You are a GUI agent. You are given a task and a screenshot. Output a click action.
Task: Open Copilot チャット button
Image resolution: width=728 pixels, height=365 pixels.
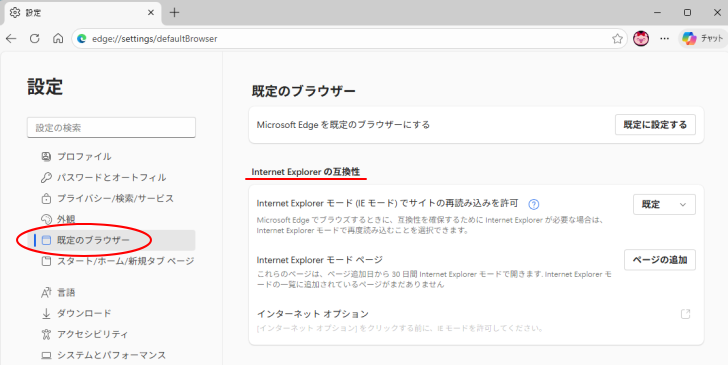click(703, 39)
